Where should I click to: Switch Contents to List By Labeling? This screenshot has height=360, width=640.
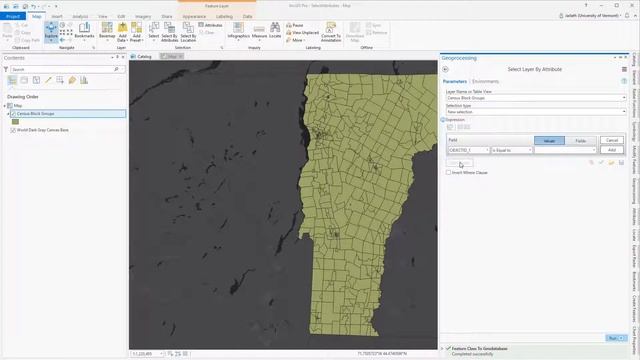click(x=72, y=80)
